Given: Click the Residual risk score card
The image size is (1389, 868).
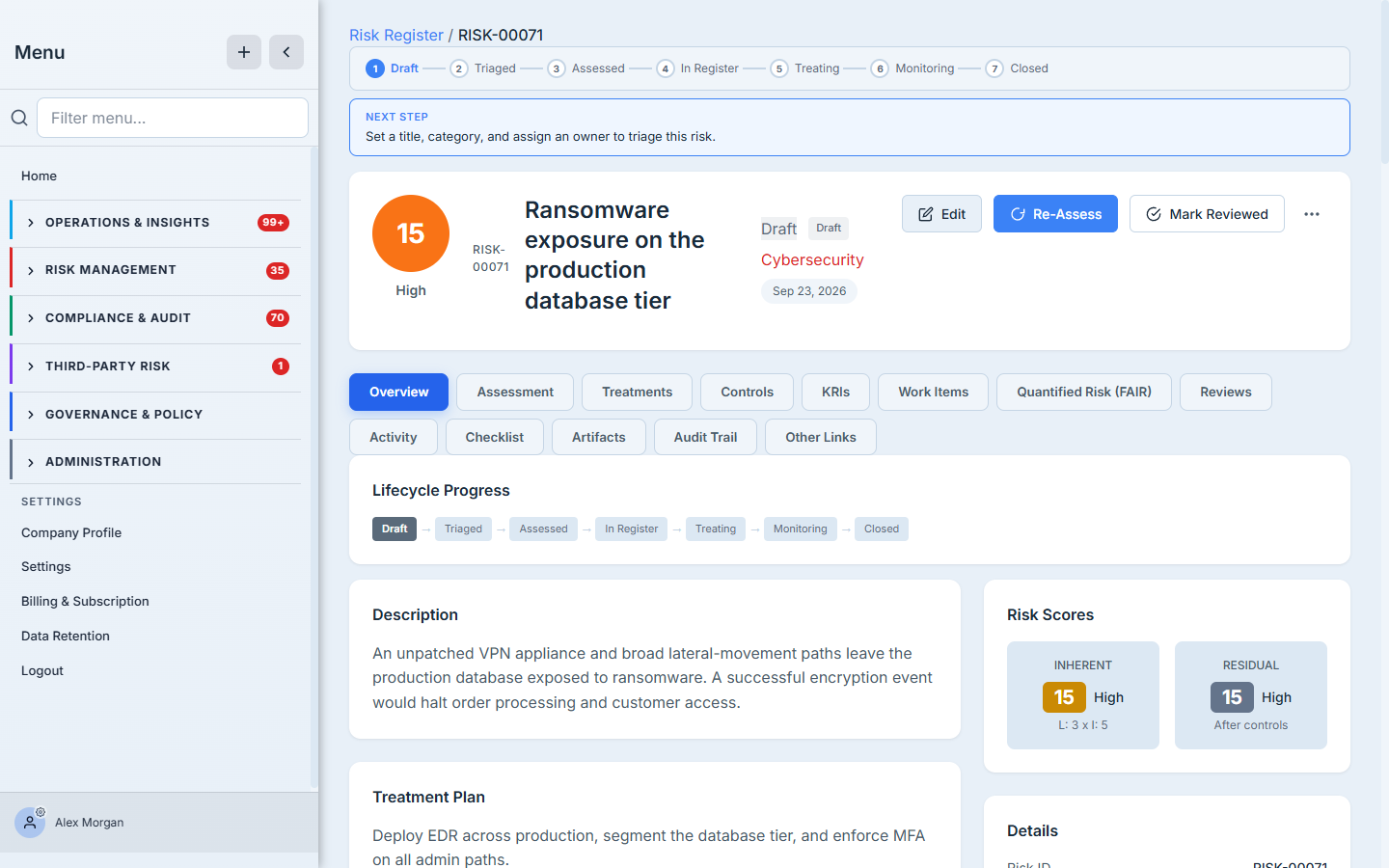Looking at the screenshot, I should (x=1251, y=695).
